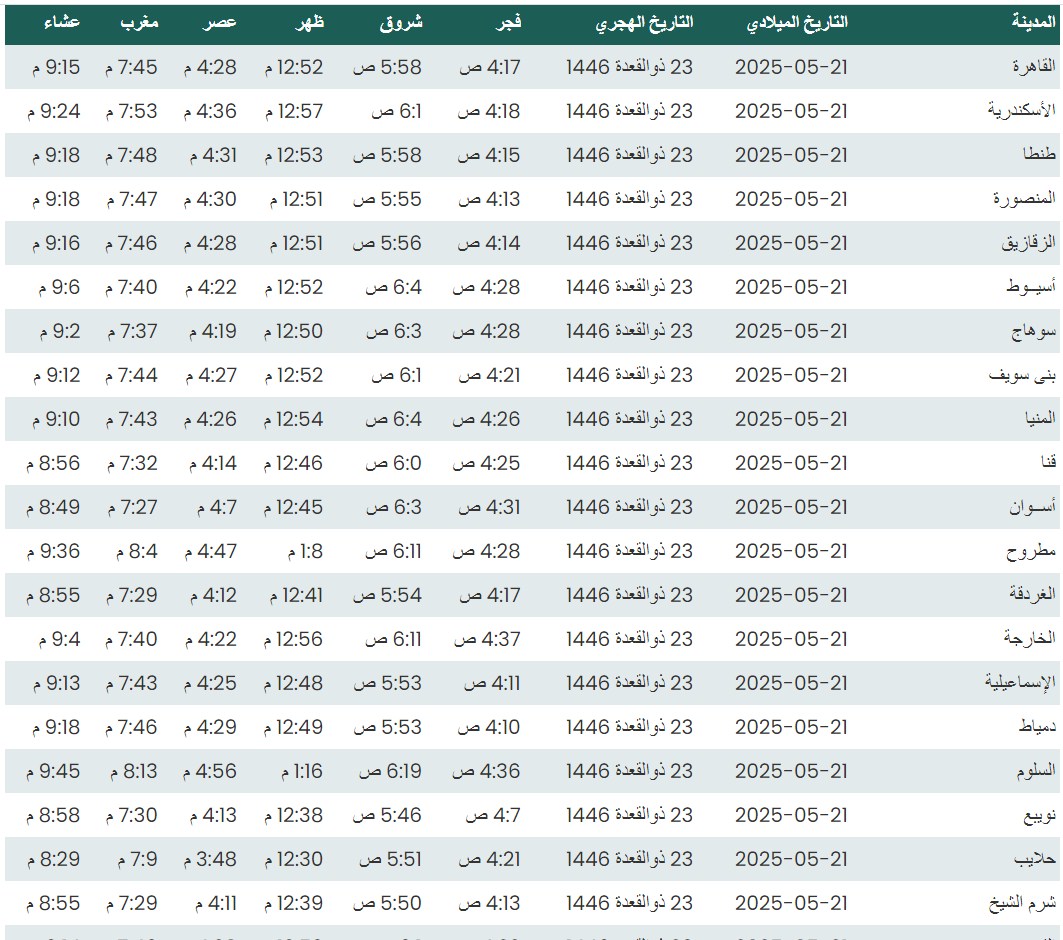Image resolution: width=1063 pixels, height=940 pixels.
Task: Click السلوم's عشاء time 9:45 م
Action: (x=52, y=771)
